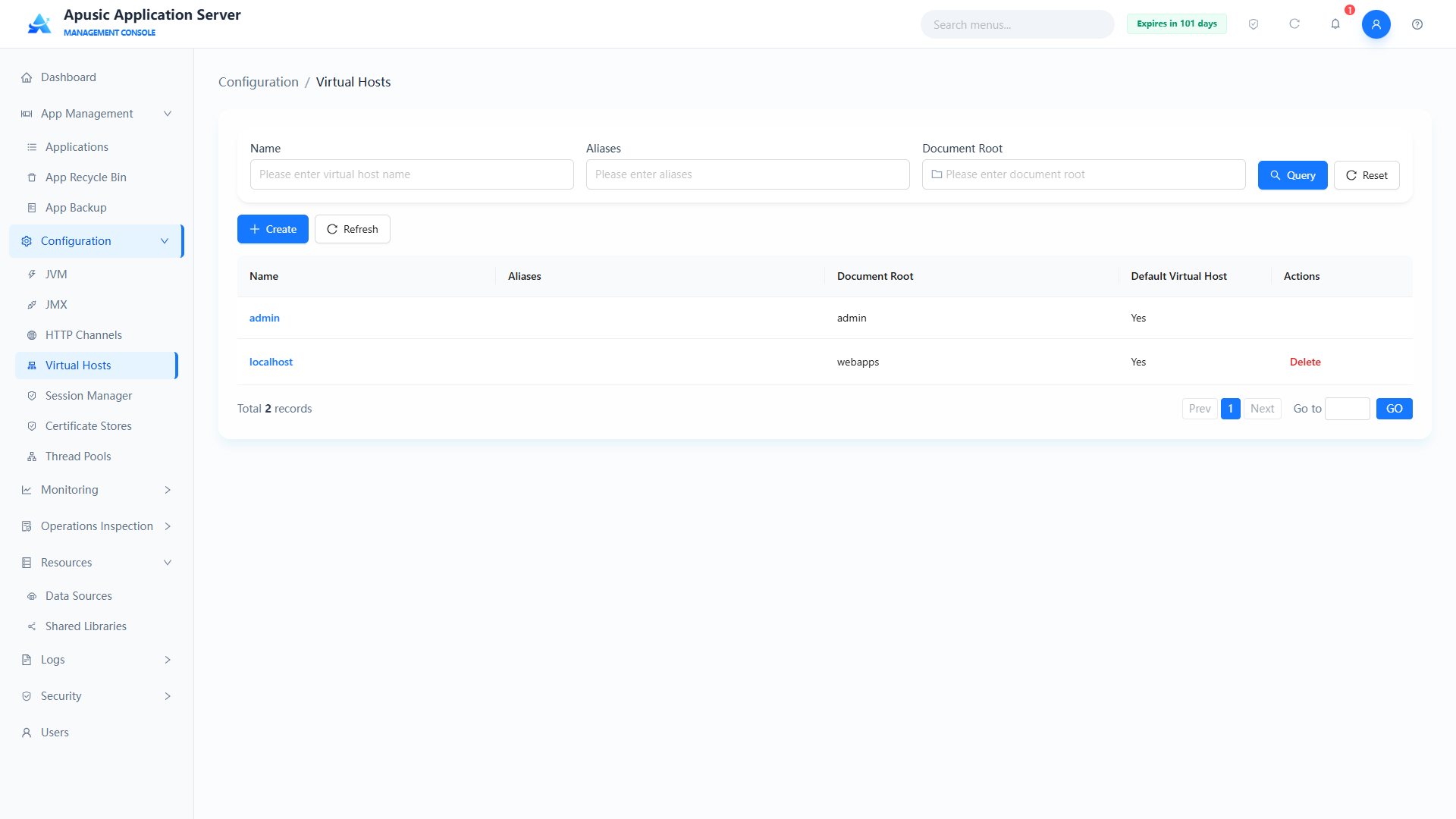Image resolution: width=1456 pixels, height=819 pixels.
Task: Click the JVM sidebar icon
Action: pyautogui.click(x=32, y=275)
